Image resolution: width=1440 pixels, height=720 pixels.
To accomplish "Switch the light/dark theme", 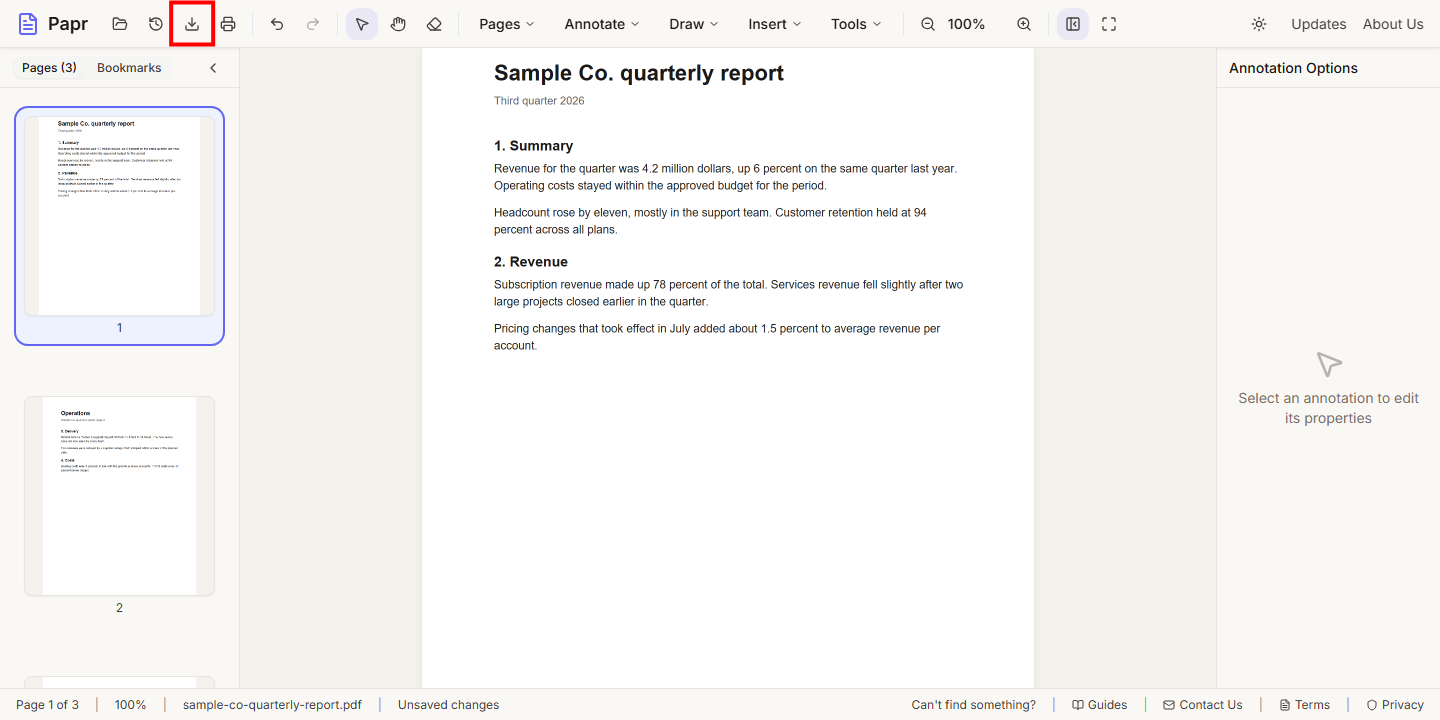I will point(1259,24).
